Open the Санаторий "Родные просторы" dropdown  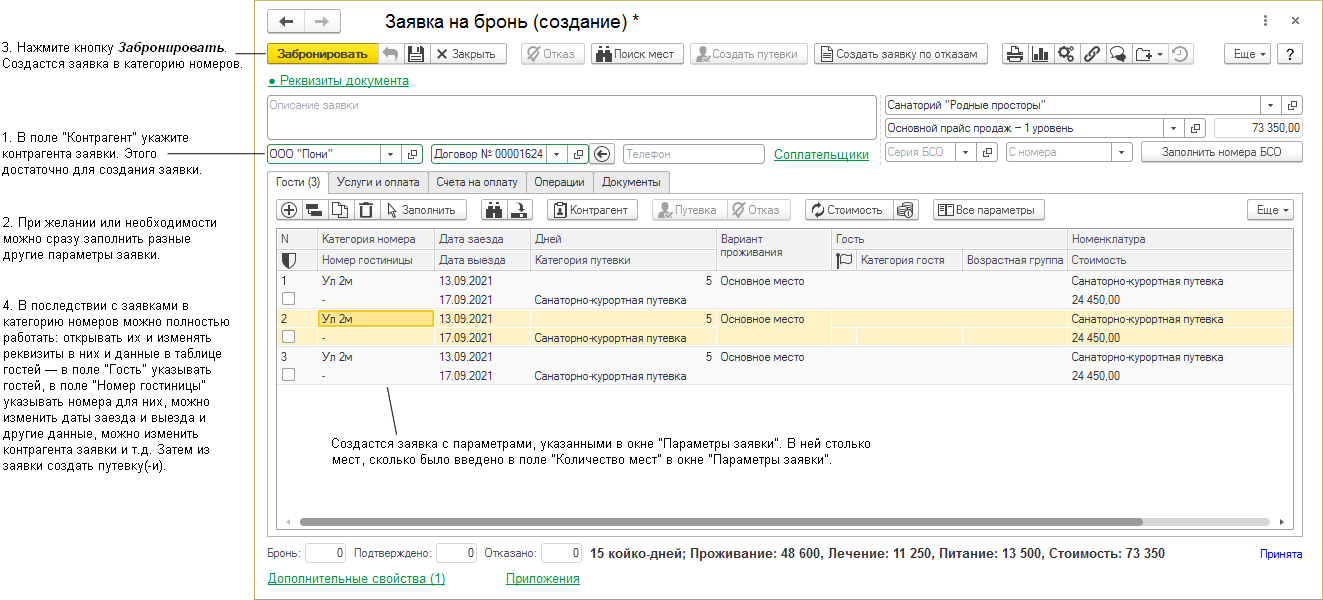click(1270, 105)
